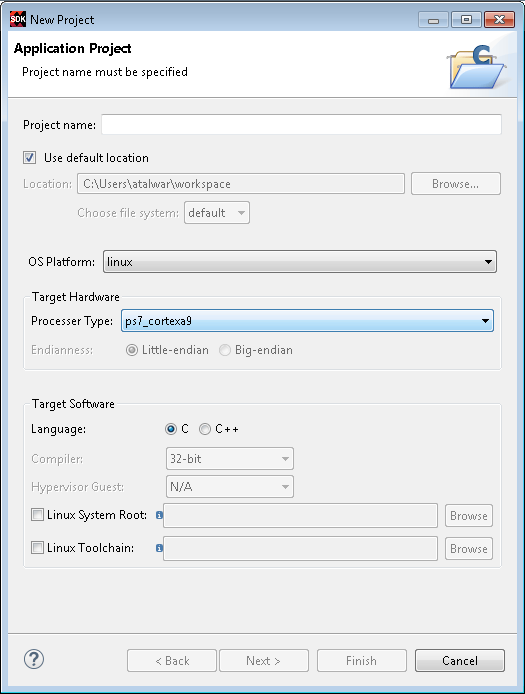Uncheck Use default location checkbox
The image size is (525, 694).
[x=30, y=158]
